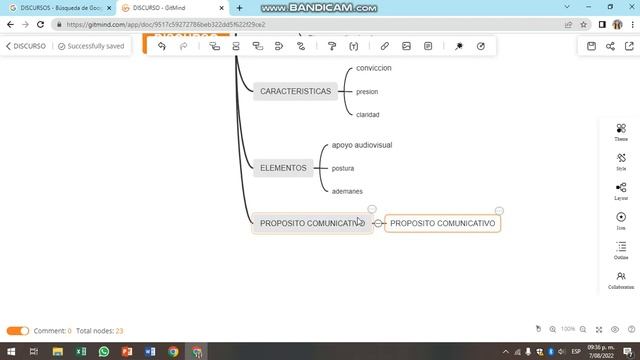Open WhatsApp from the taskbar
The image size is (640, 360).
[x=104, y=351]
